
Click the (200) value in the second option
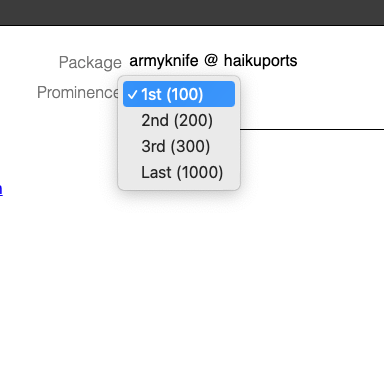pos(193,120)
